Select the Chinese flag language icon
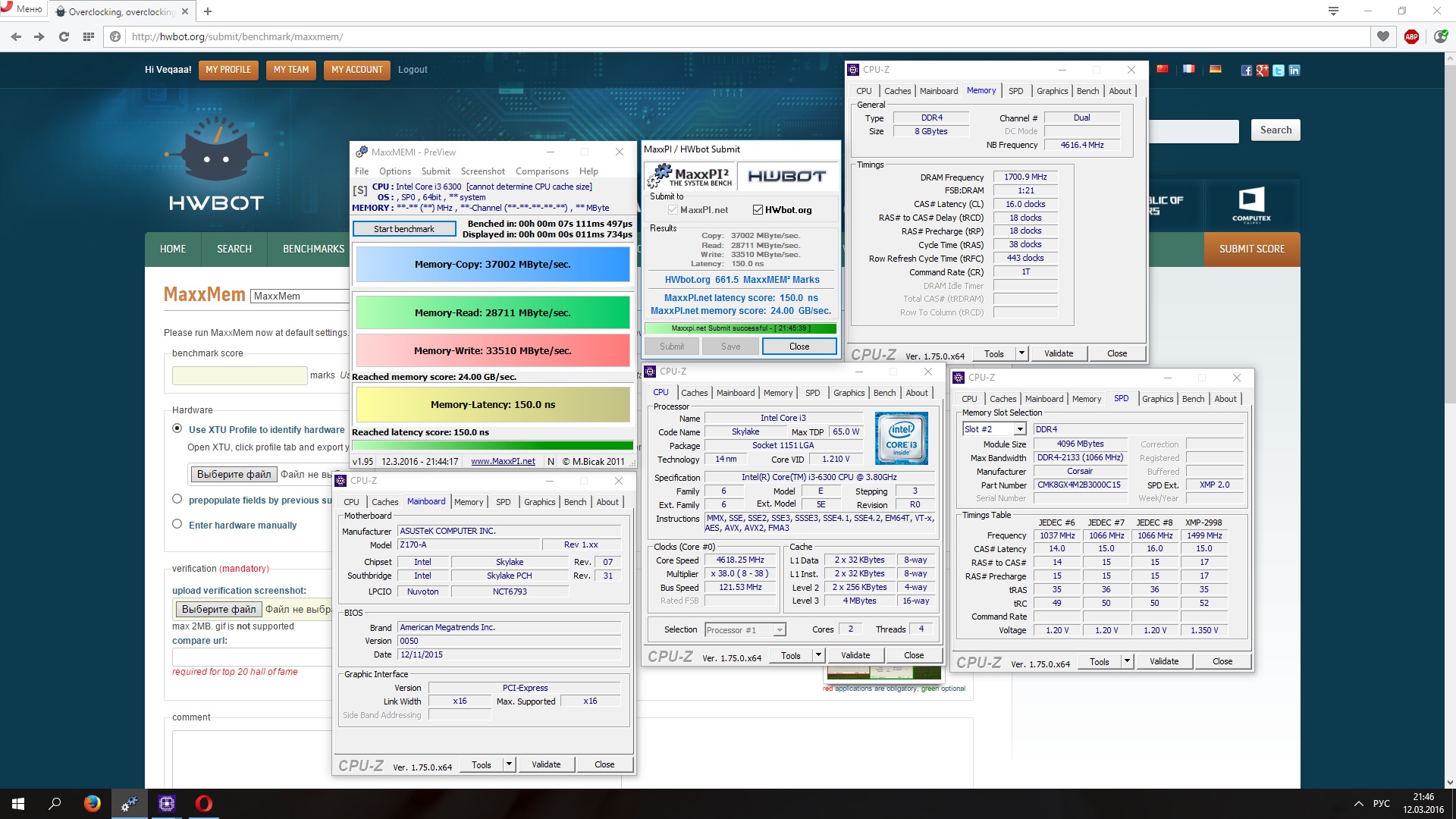Viewport: 1456px width, 819px height. (x=1163, y=69)
